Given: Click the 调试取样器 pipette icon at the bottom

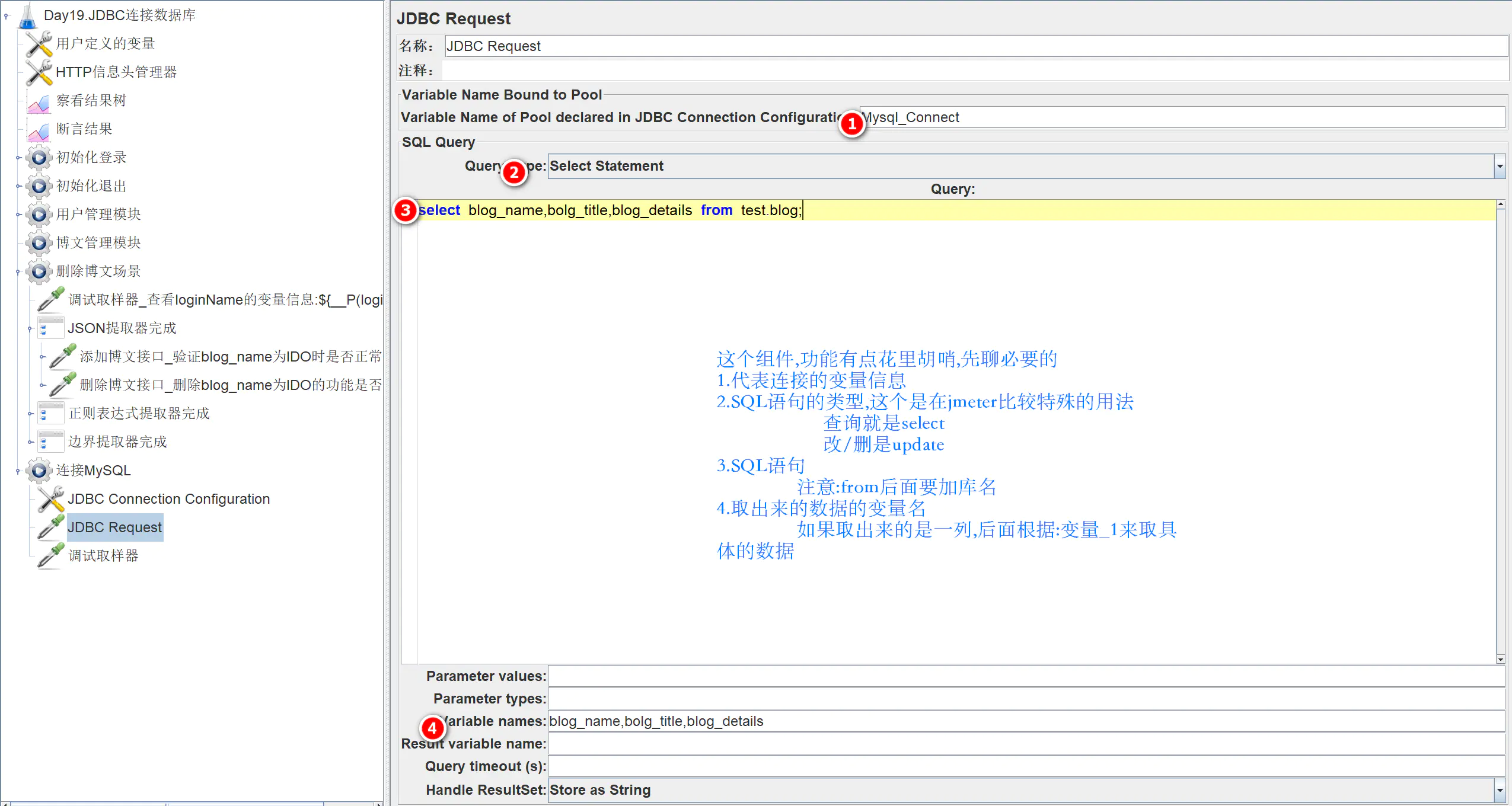Looking at the screenshot, I should point(51,556).
